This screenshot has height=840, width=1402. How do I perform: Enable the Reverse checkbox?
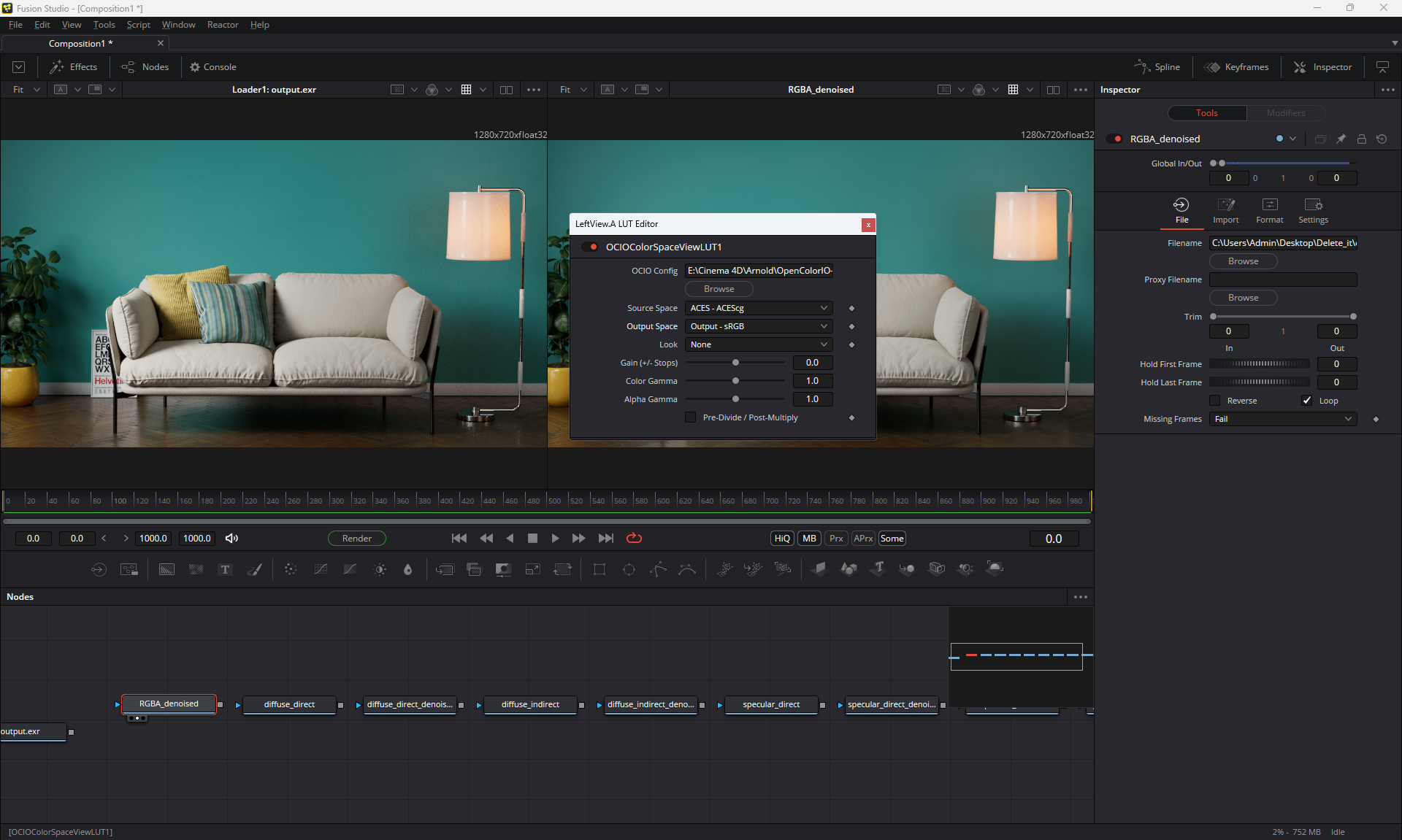pyautogui.click(x=1215, y=401)
